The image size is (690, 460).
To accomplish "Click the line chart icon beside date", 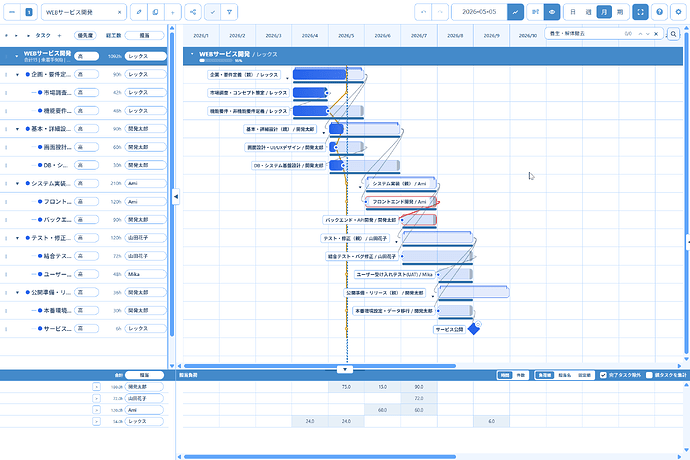I will 515,12.
